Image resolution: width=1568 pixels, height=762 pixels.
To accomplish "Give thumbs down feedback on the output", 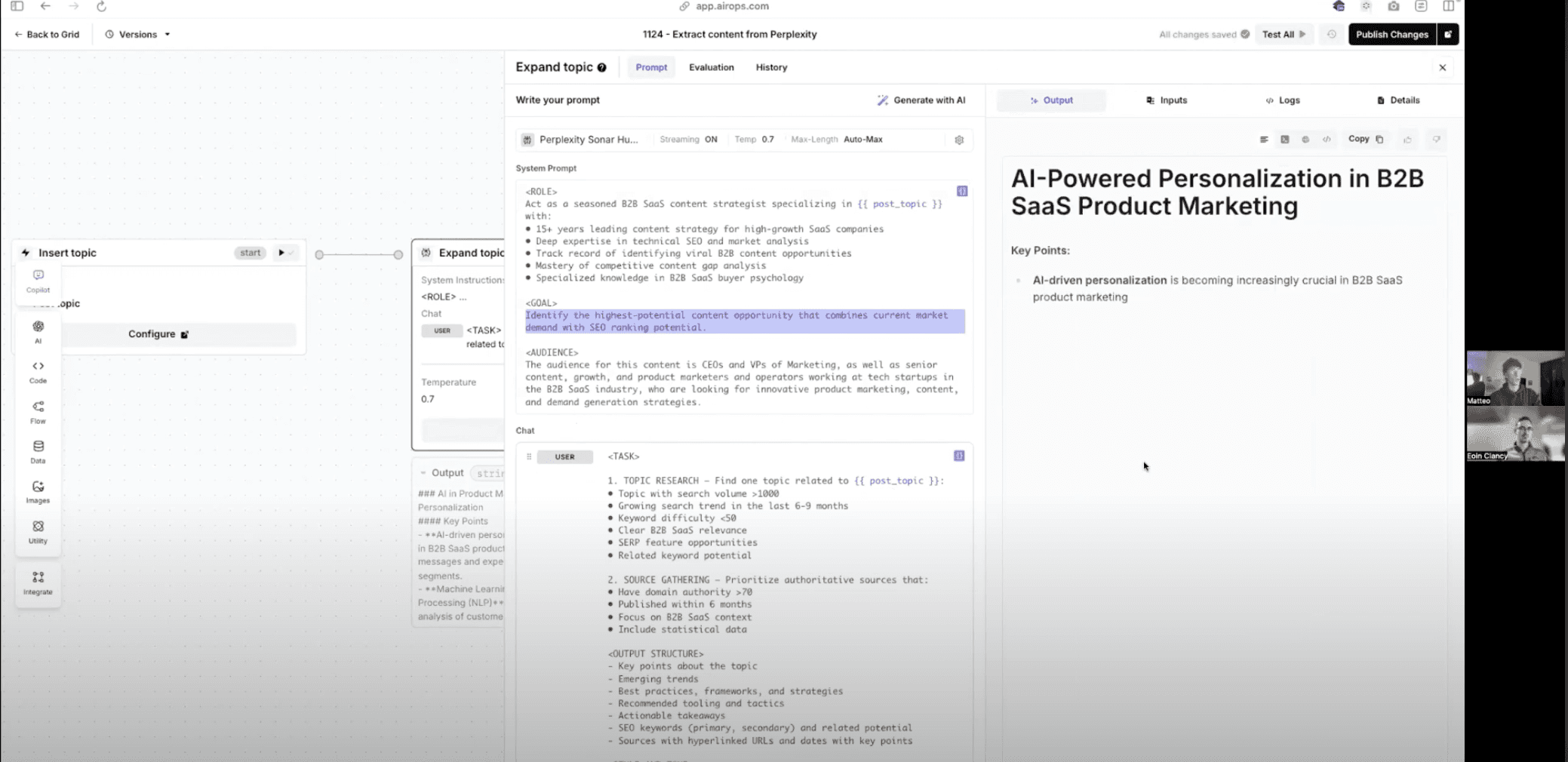I will pyautogui.click(x=1437, y=139).
